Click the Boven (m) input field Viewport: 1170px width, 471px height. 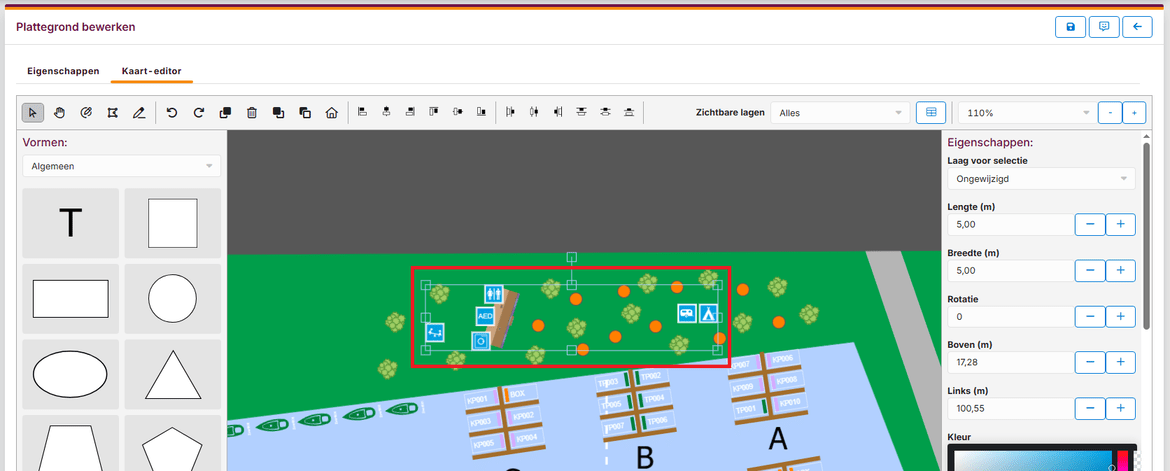coord(1008,362)
